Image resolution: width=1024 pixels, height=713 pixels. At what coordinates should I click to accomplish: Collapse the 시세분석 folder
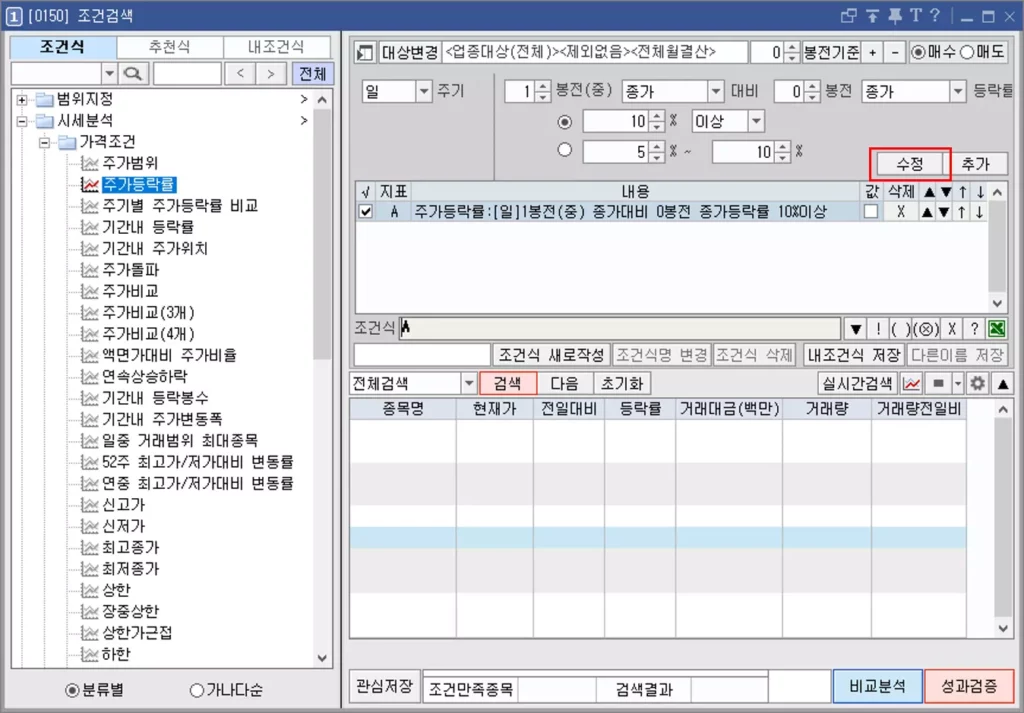click(22, 121)
